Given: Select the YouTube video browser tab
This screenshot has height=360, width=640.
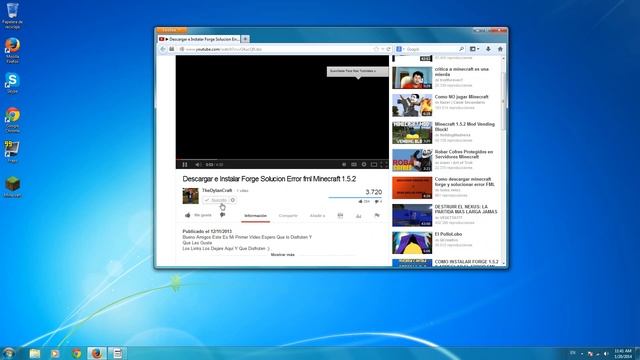Looking at the screenshot, I should [199, 39].
